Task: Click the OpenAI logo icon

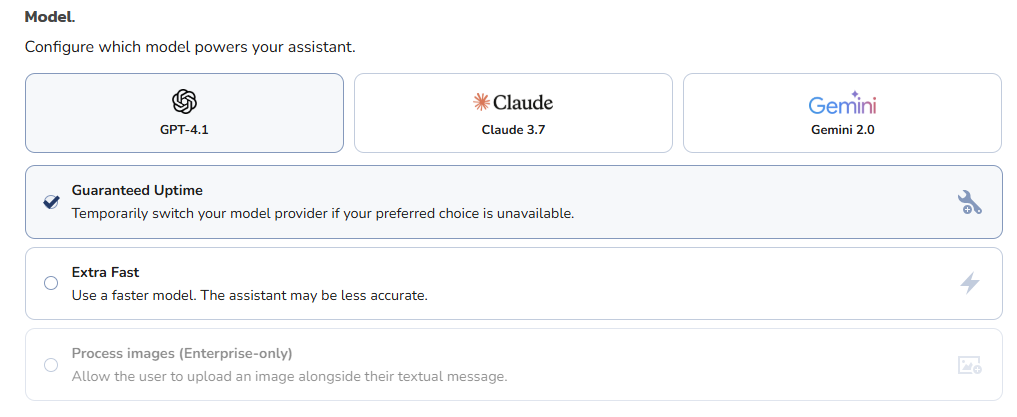Action: click(x=184, y=102)
